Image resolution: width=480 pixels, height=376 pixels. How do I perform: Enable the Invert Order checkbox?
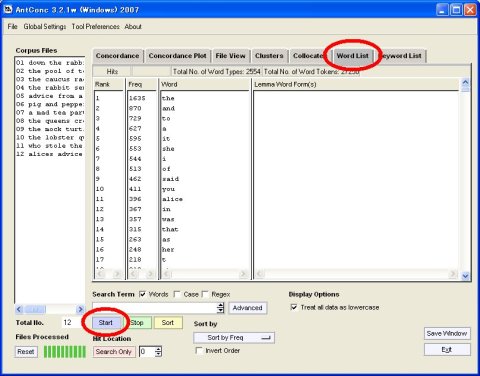[199, 351]
